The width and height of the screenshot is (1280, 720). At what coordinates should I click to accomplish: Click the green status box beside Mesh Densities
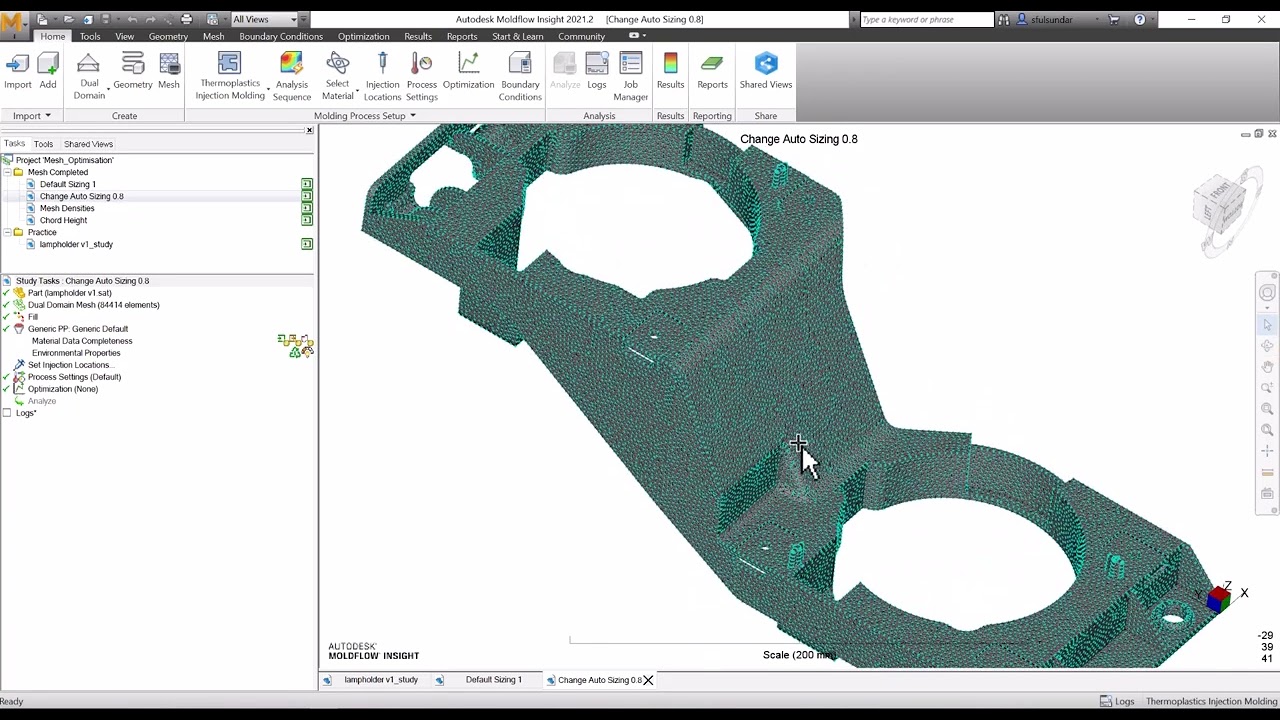pos(307,208)
